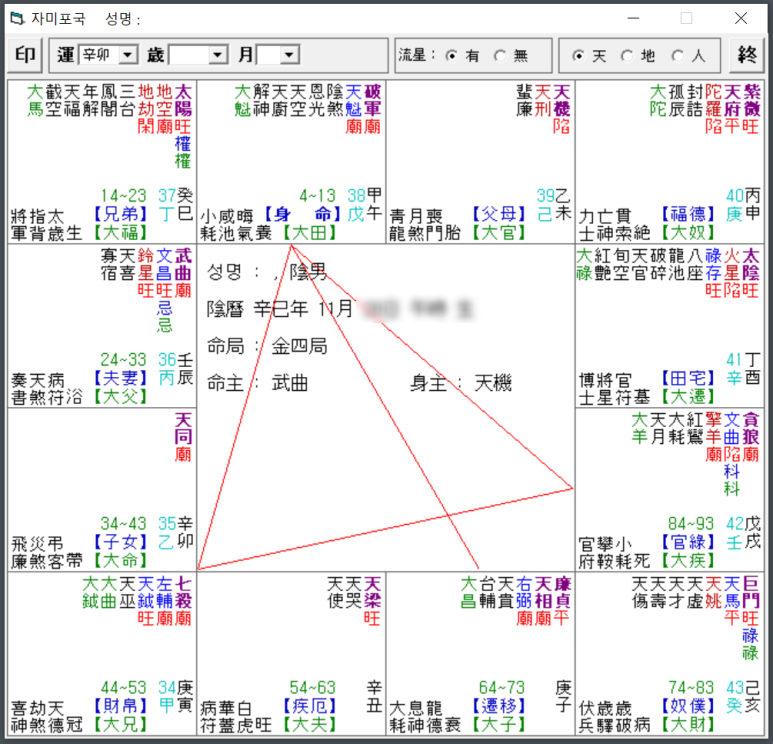773x744 pixels.
Task: Click the 【大財】 decade label
Action: (x=688, y=724)
